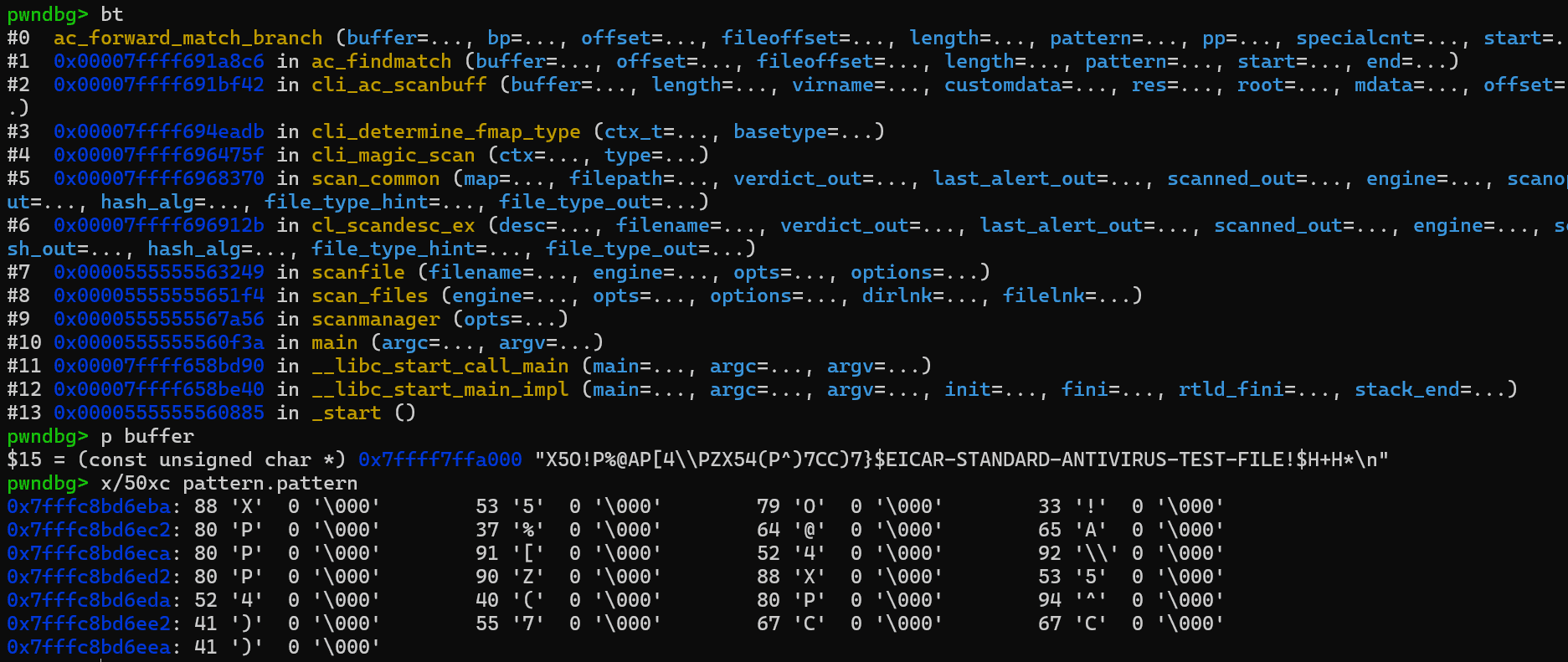Click the ac_findmatch function name
This screenshot has height=662, width=1568.
[x=381, y=62]
